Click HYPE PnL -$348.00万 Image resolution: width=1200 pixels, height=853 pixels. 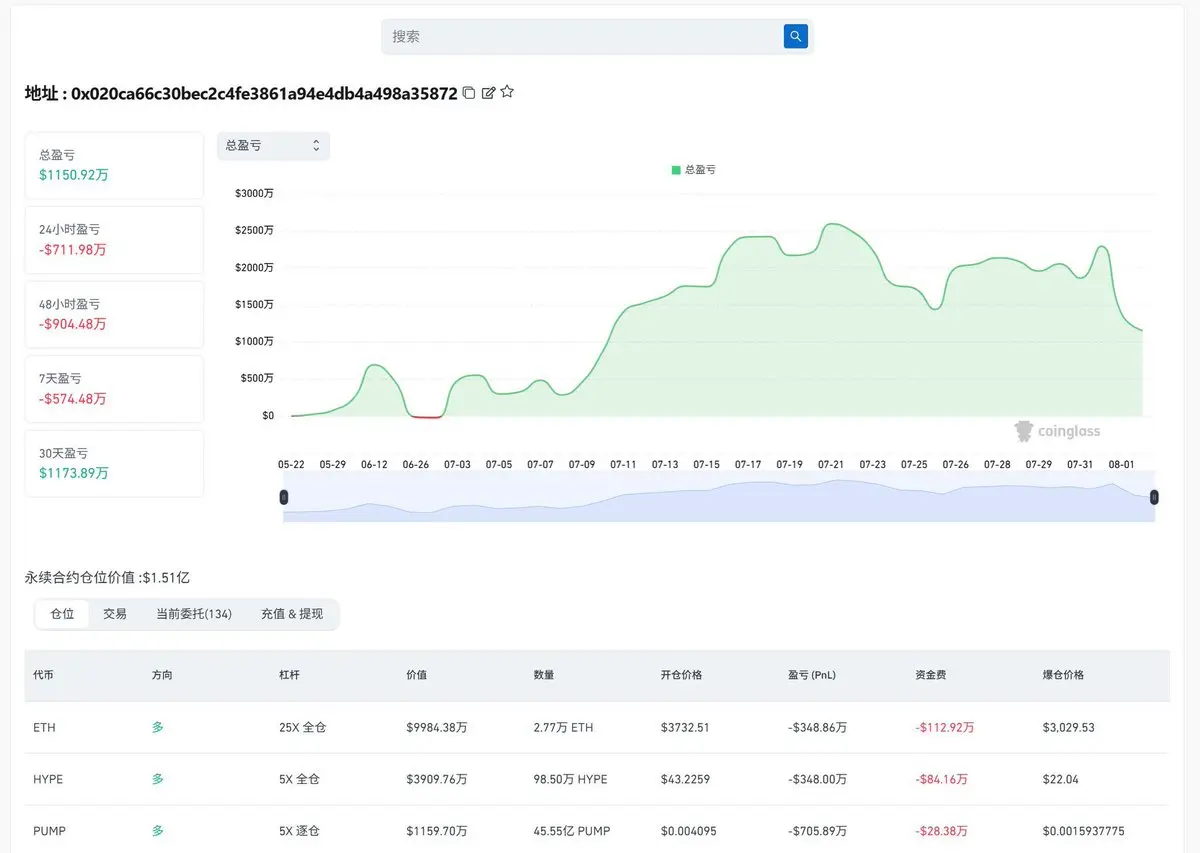coord(818,779)
